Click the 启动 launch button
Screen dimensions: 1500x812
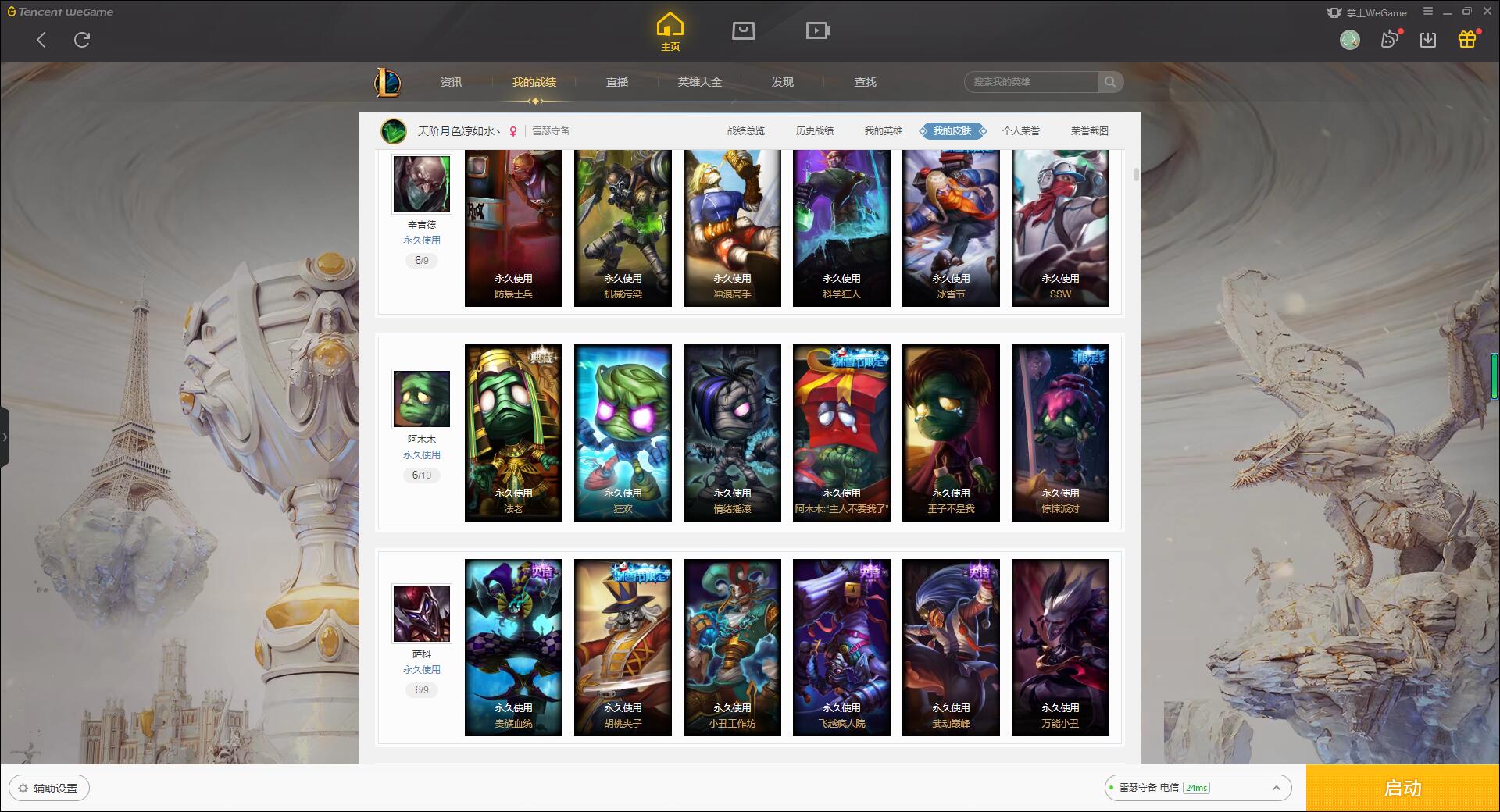click(1402, 788)
